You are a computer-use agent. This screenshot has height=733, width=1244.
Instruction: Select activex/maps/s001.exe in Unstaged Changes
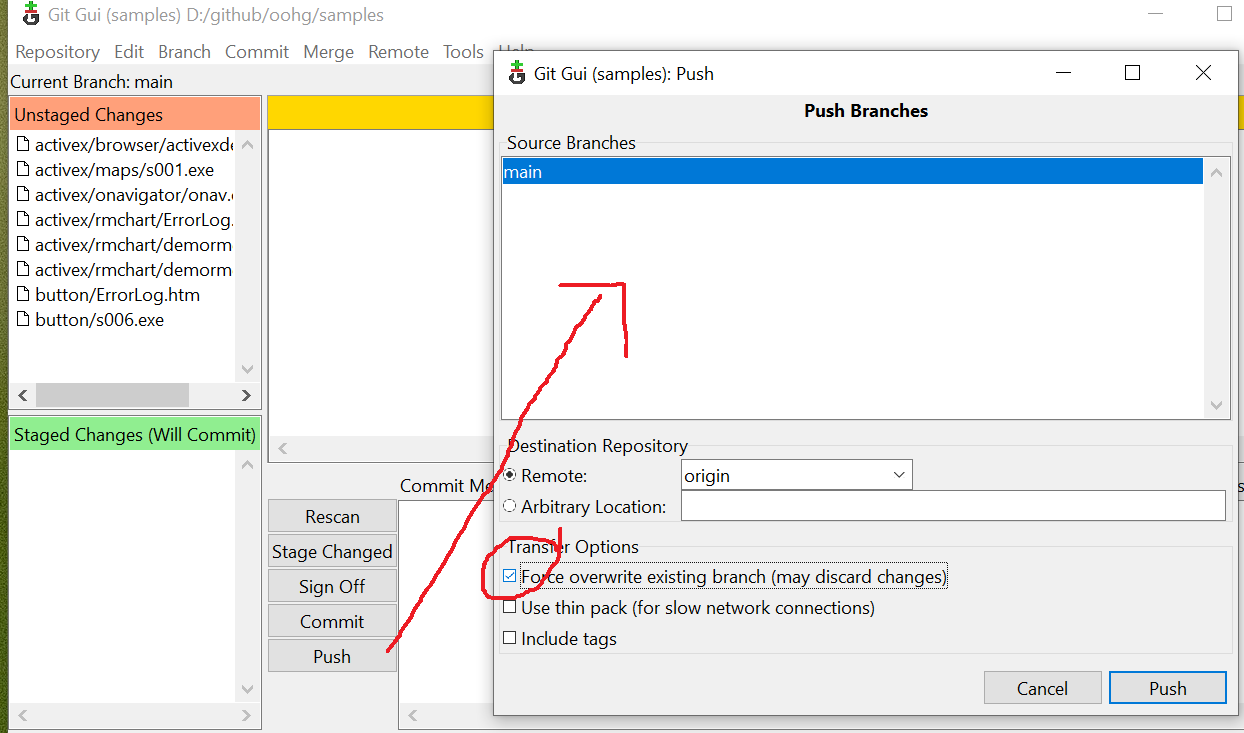[x=124, y=170]
